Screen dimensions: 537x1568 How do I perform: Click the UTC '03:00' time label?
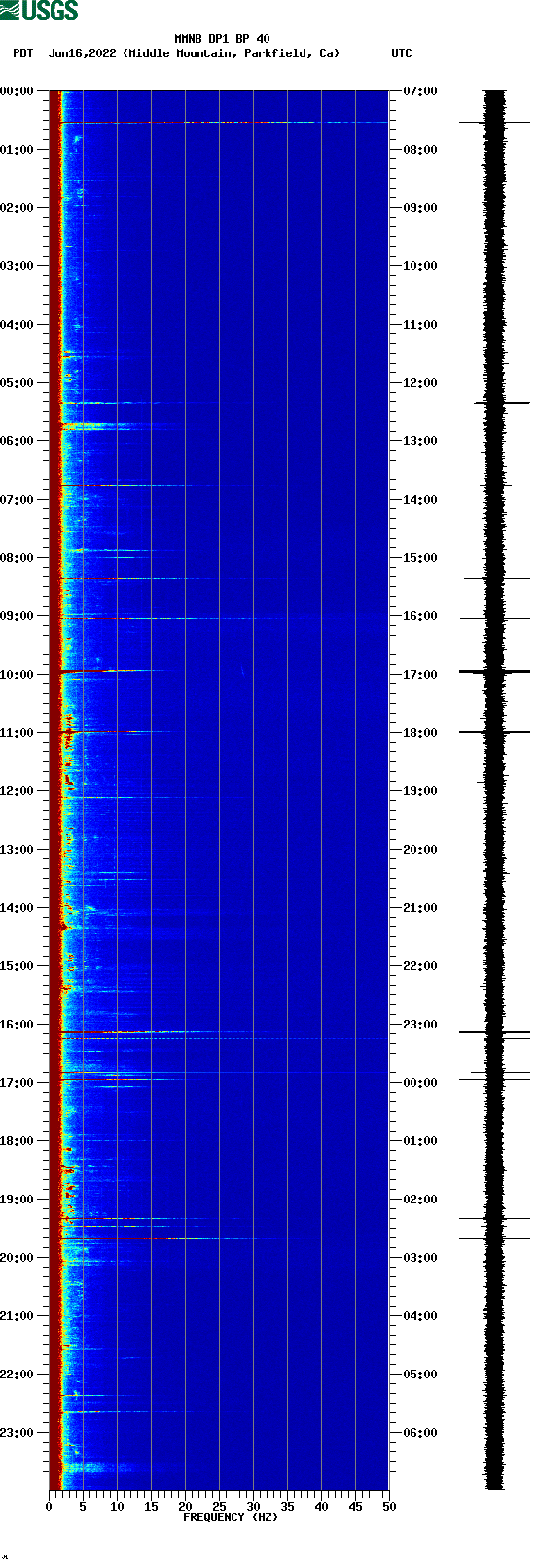click(420, 1258)
